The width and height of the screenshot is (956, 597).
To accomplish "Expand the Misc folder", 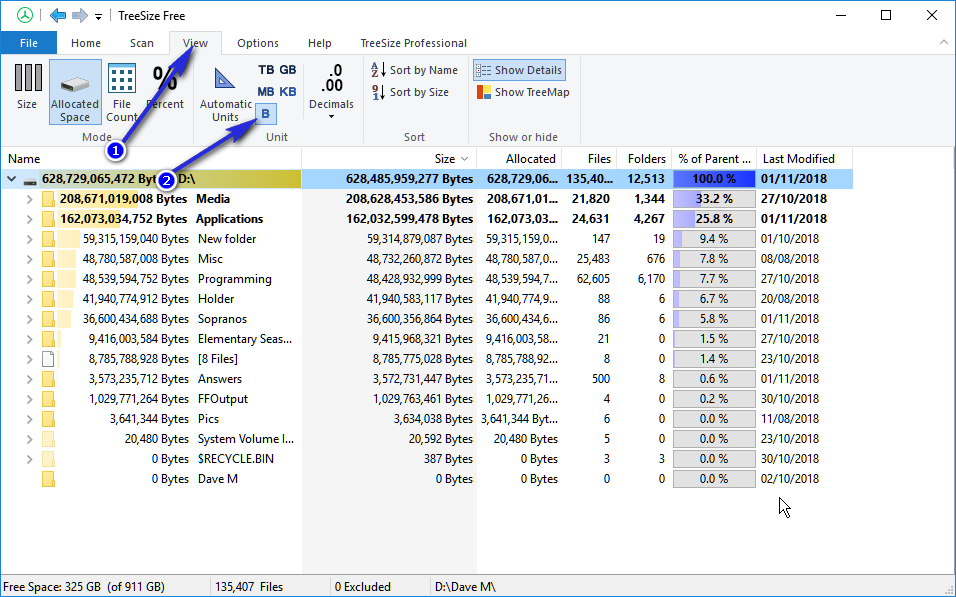I will tap(29, 259).
